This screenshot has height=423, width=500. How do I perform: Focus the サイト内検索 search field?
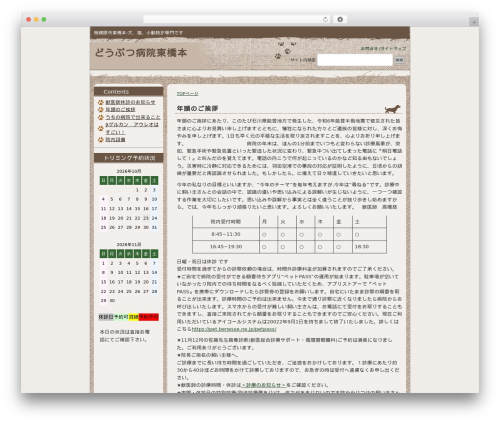355,60
